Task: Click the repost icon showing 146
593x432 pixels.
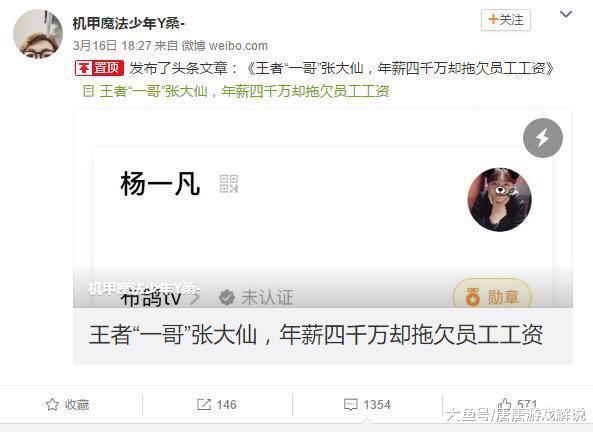Action: pyautogui.click(x=203, y=404)
